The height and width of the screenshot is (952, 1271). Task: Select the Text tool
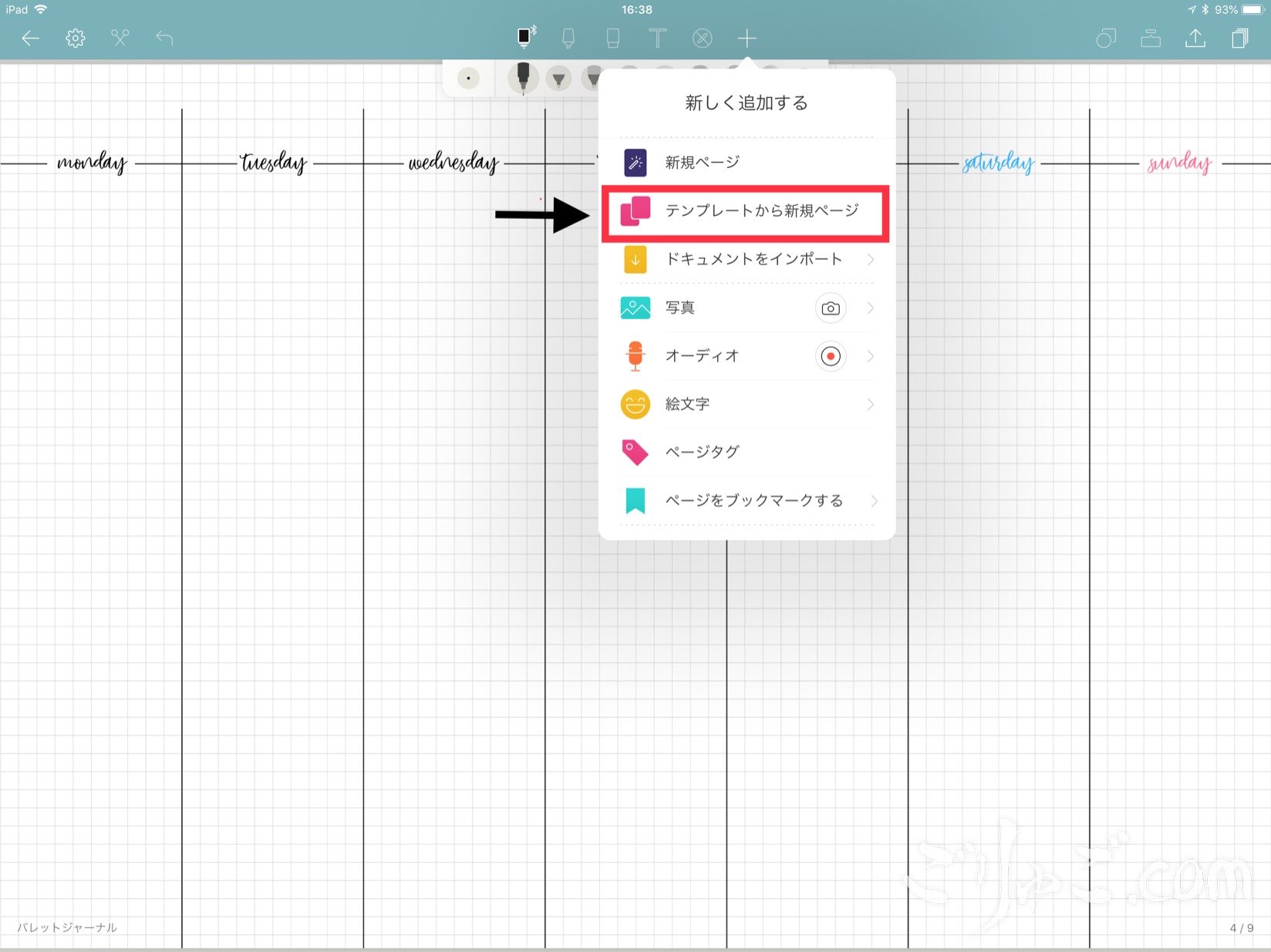tap(657, 38)
